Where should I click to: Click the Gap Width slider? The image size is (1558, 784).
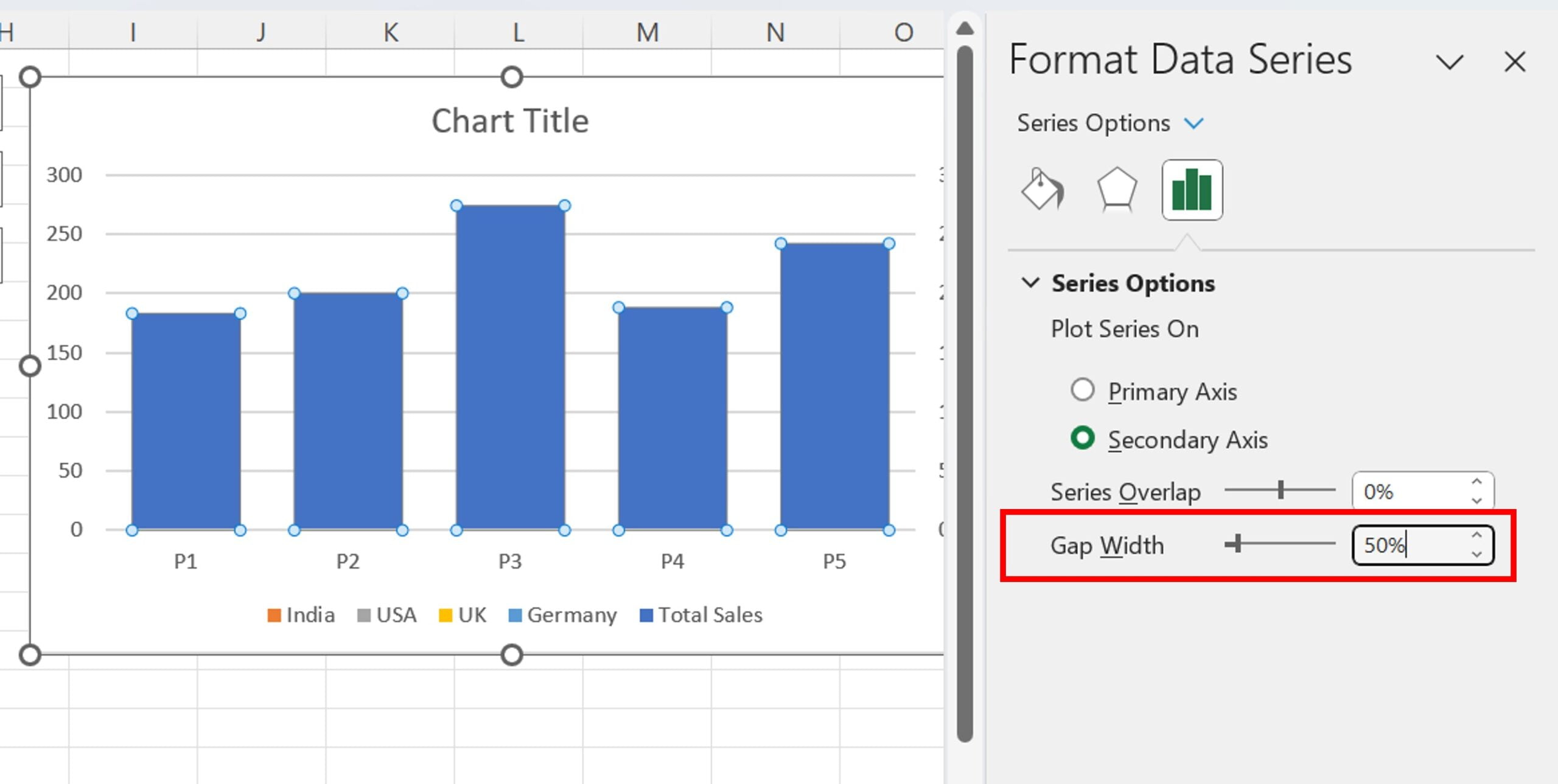click(x=1280, y=543)
